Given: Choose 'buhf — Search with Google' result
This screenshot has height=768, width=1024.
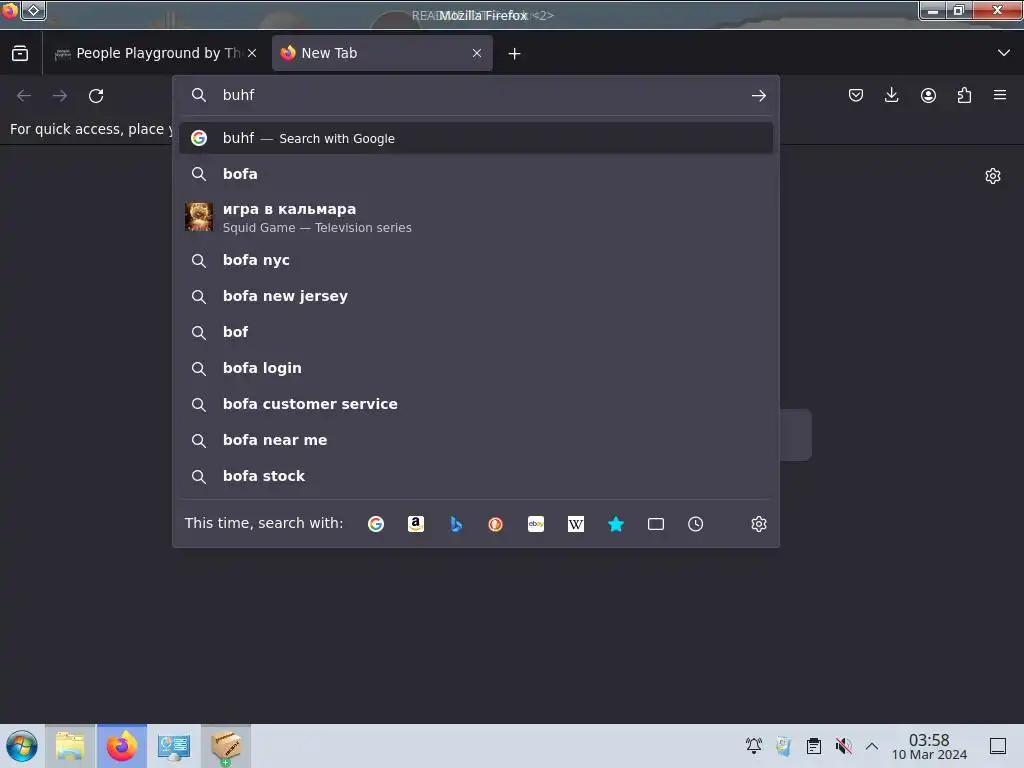Looking at the screenshot, I should tap(476, 138).
